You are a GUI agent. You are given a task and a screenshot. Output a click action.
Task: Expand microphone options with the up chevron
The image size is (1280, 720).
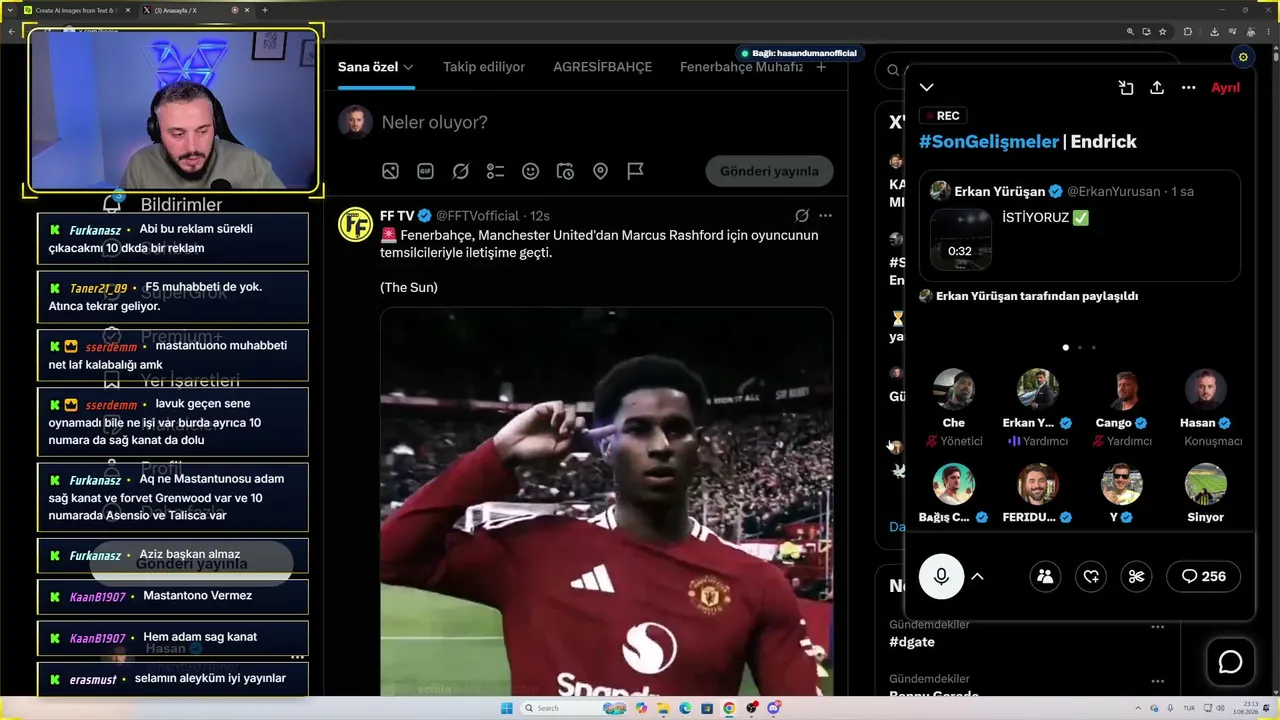click(978, 576)
